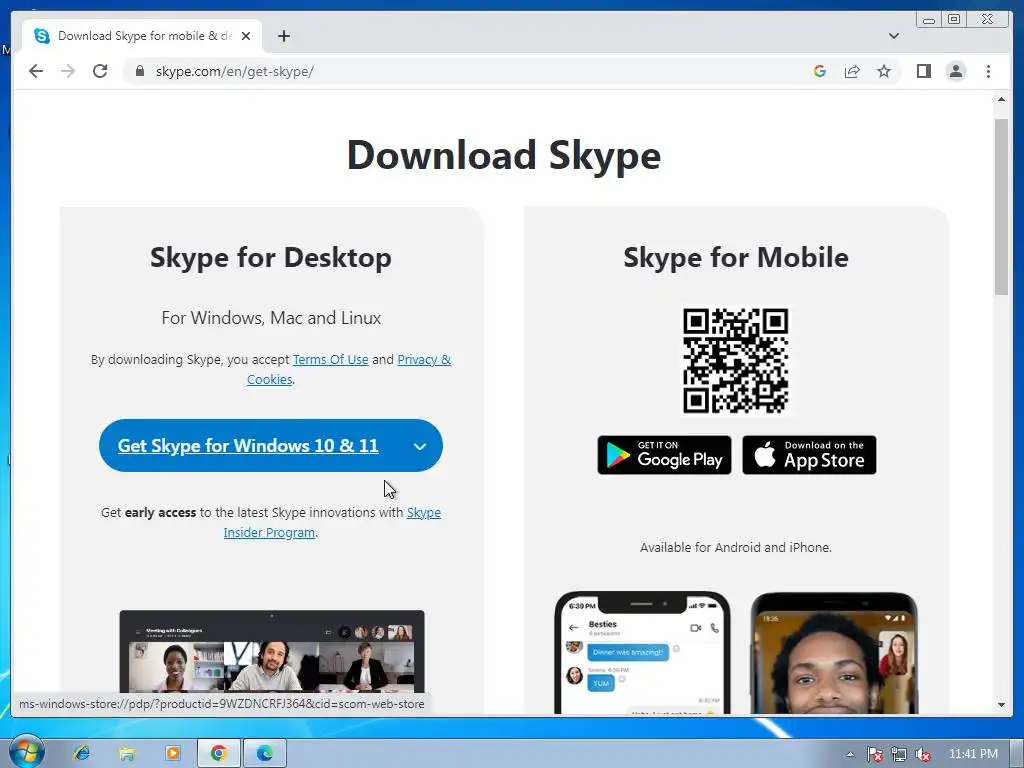Open Action Center flag tray icon
1024x768 pixels.
[874, 754]
